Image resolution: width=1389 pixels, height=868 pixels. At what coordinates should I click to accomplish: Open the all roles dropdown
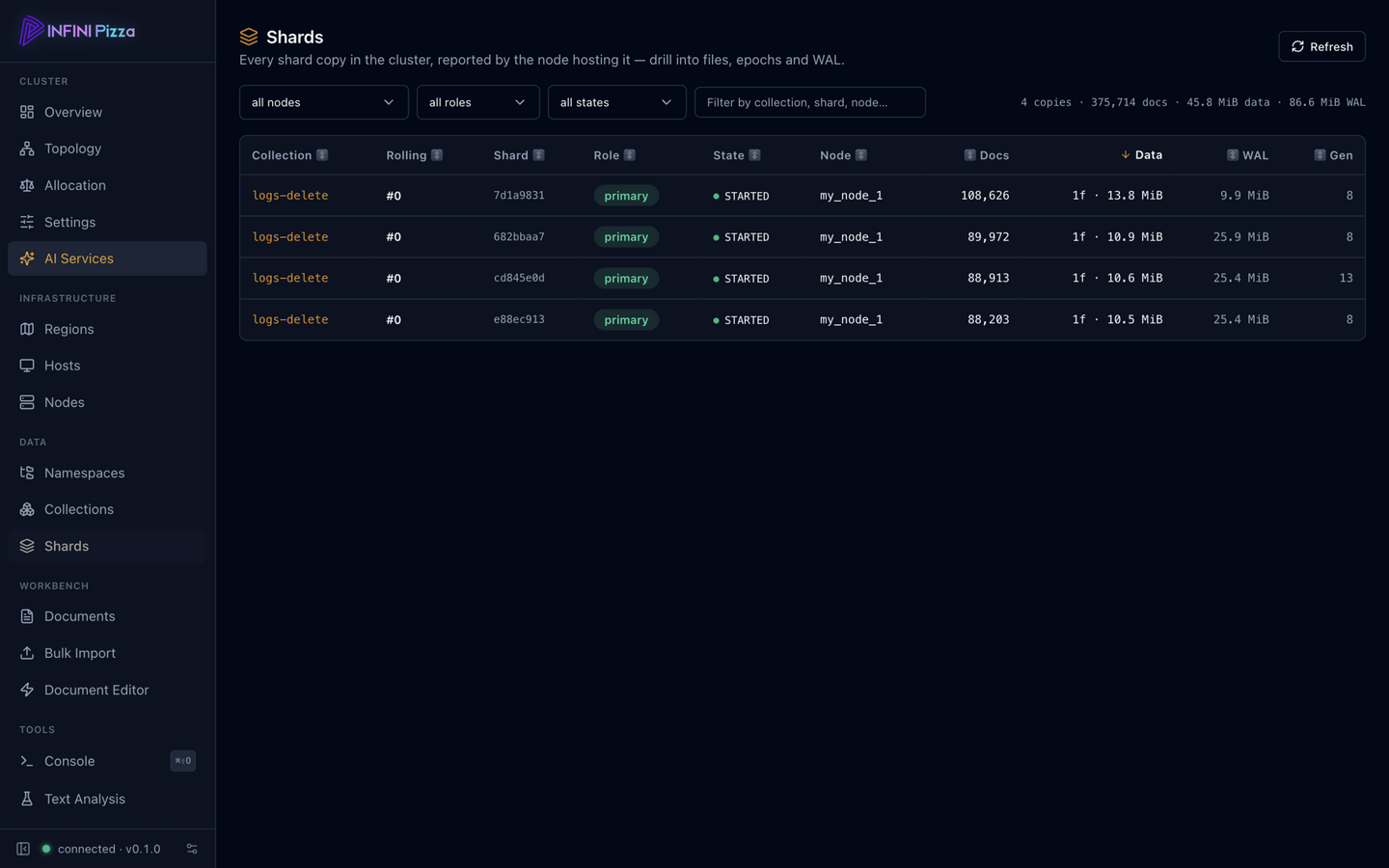[x=477, y=102]
